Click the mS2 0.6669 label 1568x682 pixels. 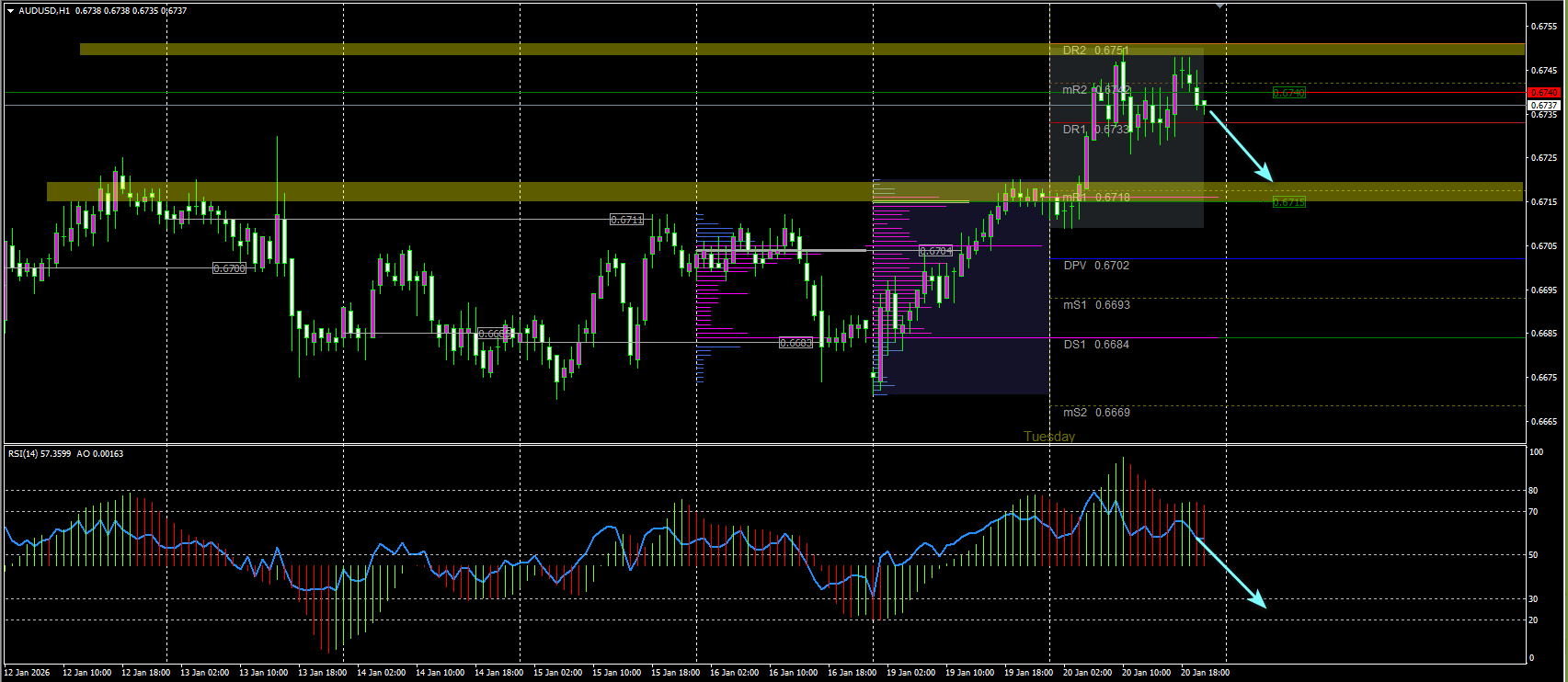1096,413
